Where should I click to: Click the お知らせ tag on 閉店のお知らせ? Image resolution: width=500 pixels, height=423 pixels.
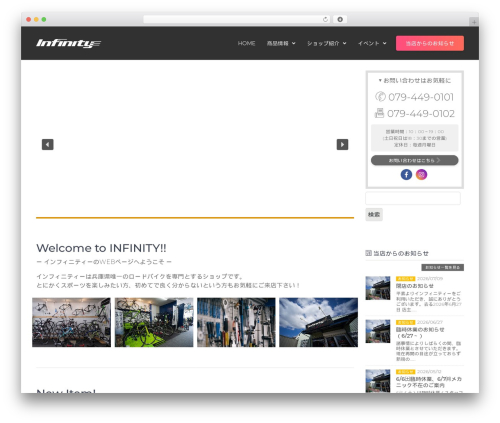405,279
